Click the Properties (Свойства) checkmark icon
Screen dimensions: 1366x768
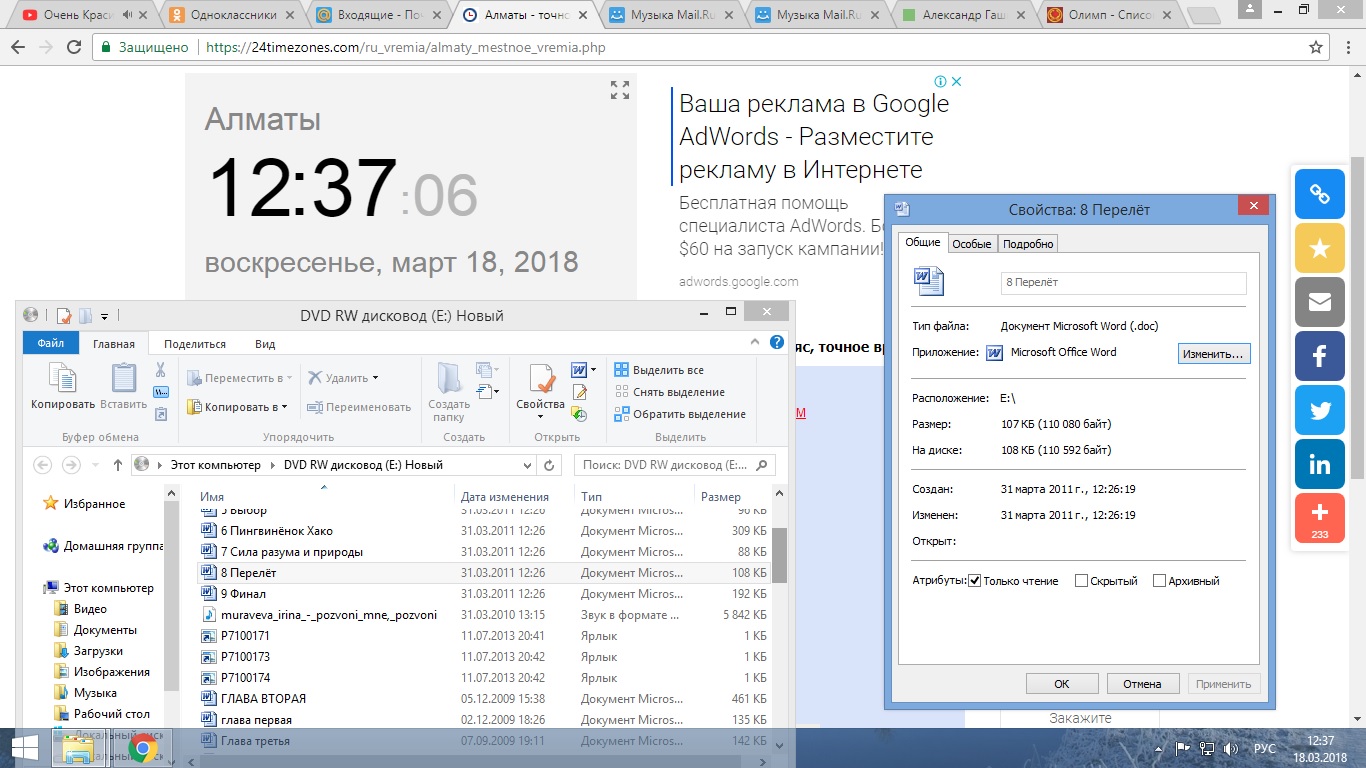tap(541, 378)
